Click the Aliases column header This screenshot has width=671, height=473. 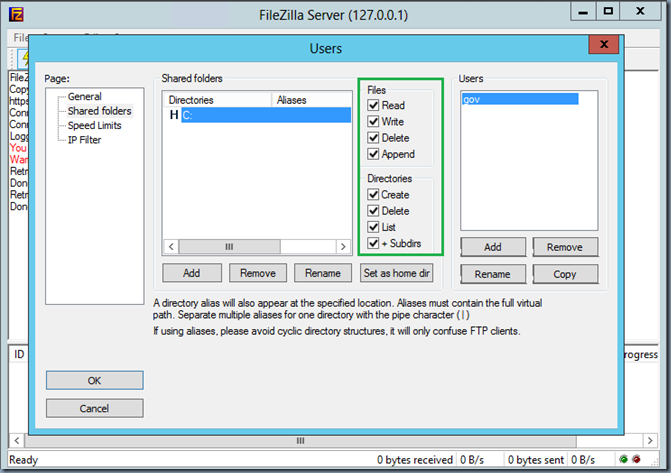tap(312, 100)
